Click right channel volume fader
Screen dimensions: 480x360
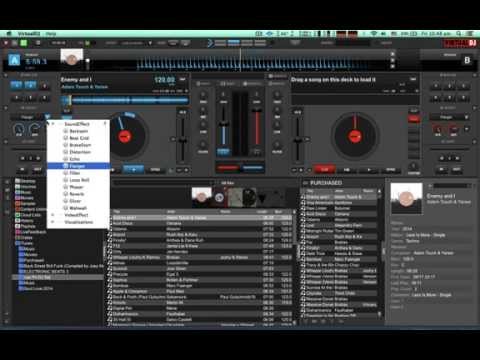pos(256,110)
